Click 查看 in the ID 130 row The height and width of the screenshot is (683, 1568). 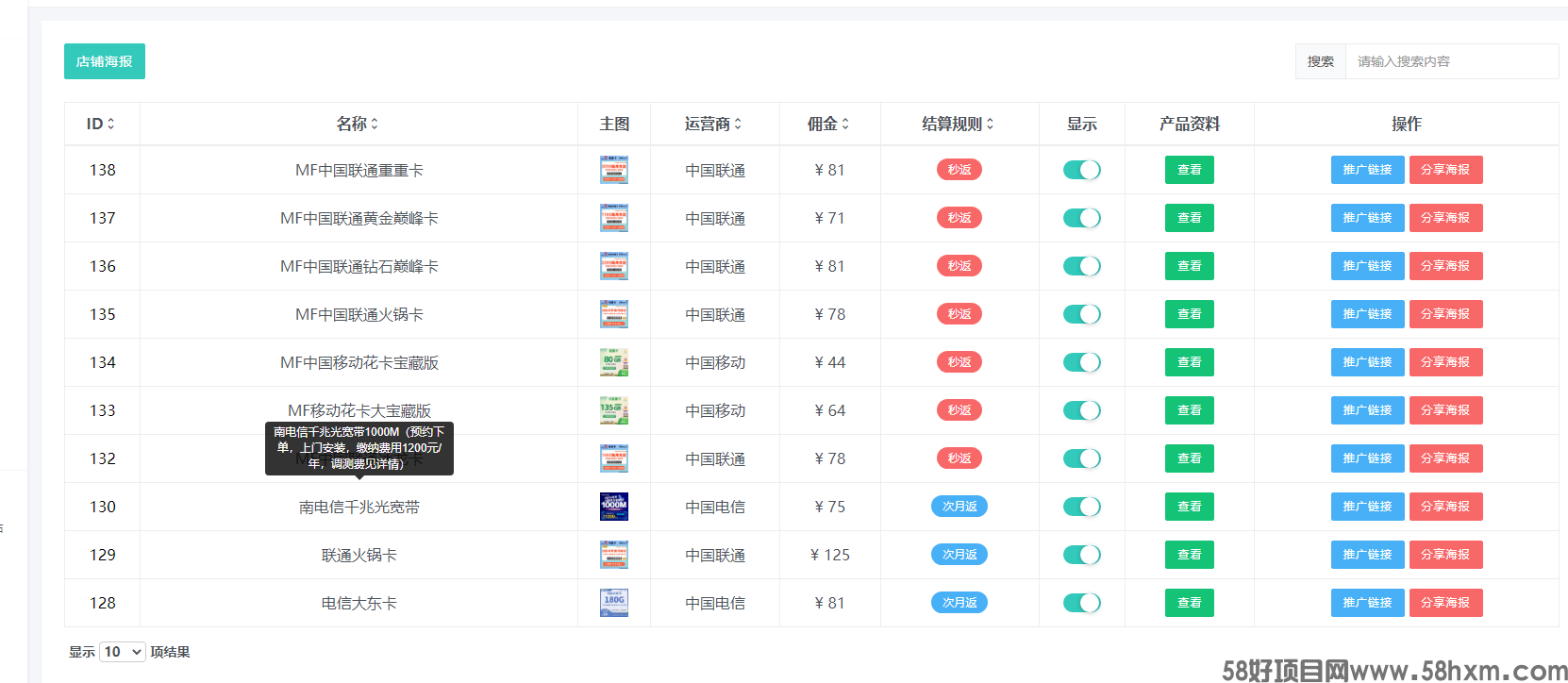[x=1190, y=507]
